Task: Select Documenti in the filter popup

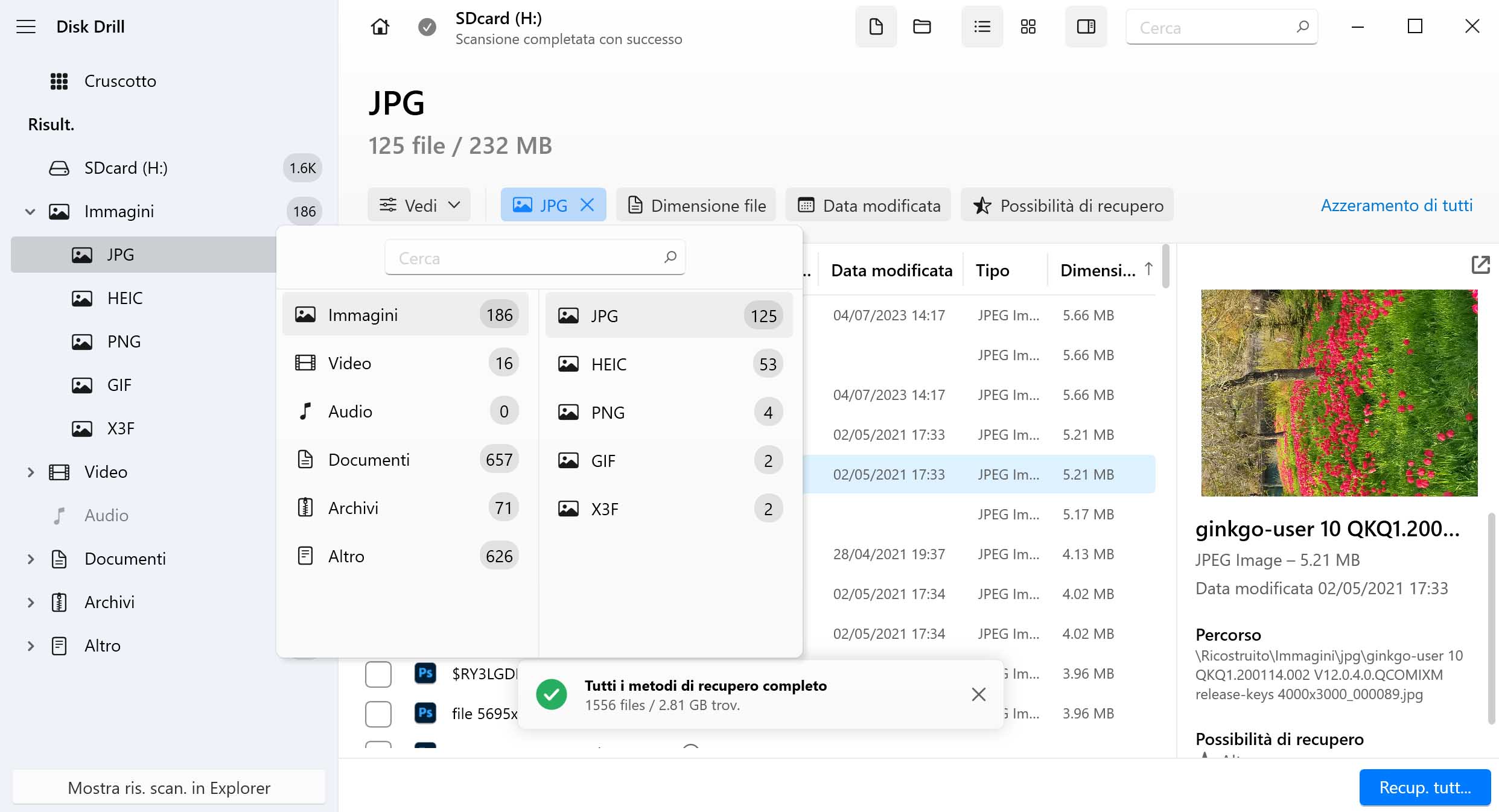Action: tap(369, 460)
